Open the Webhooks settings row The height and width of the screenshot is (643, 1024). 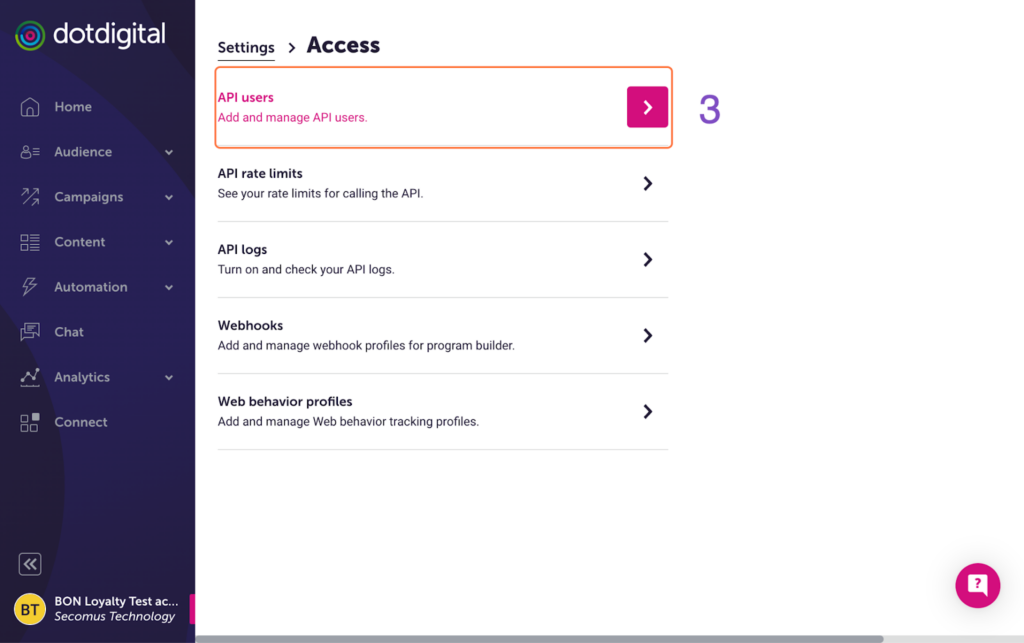(442, 335)
